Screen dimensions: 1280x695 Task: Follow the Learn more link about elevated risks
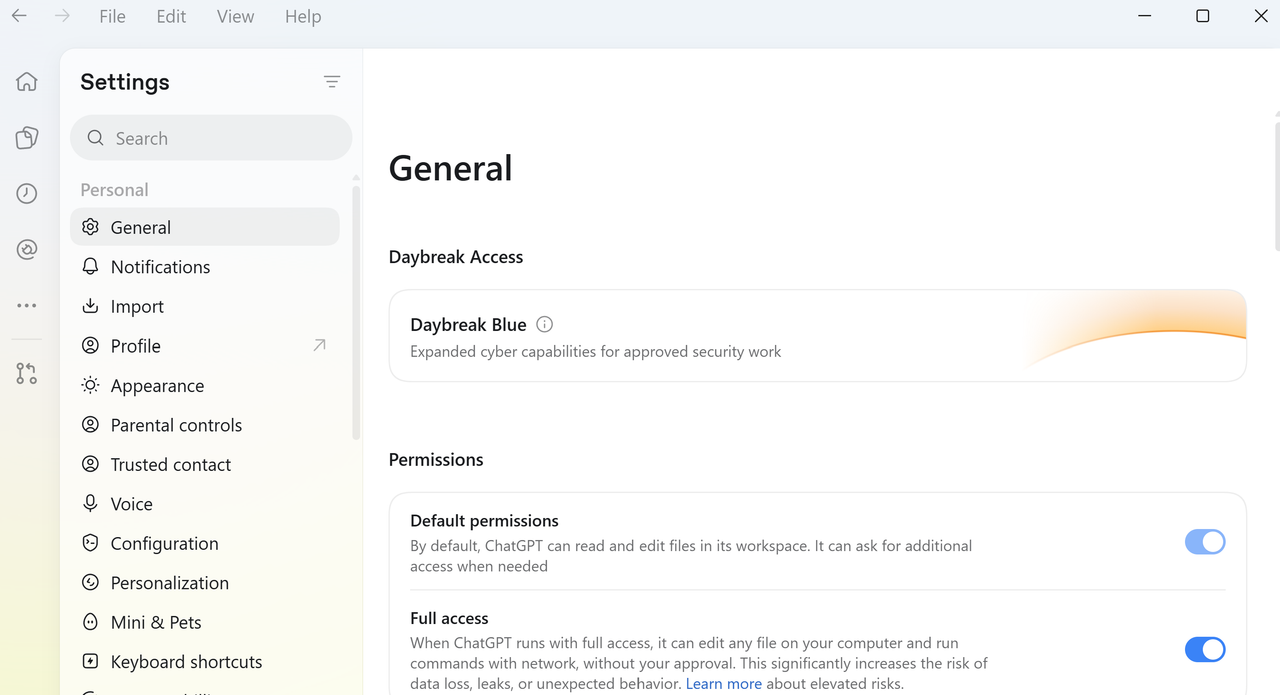pyautogui.click(x=724, y=684)
